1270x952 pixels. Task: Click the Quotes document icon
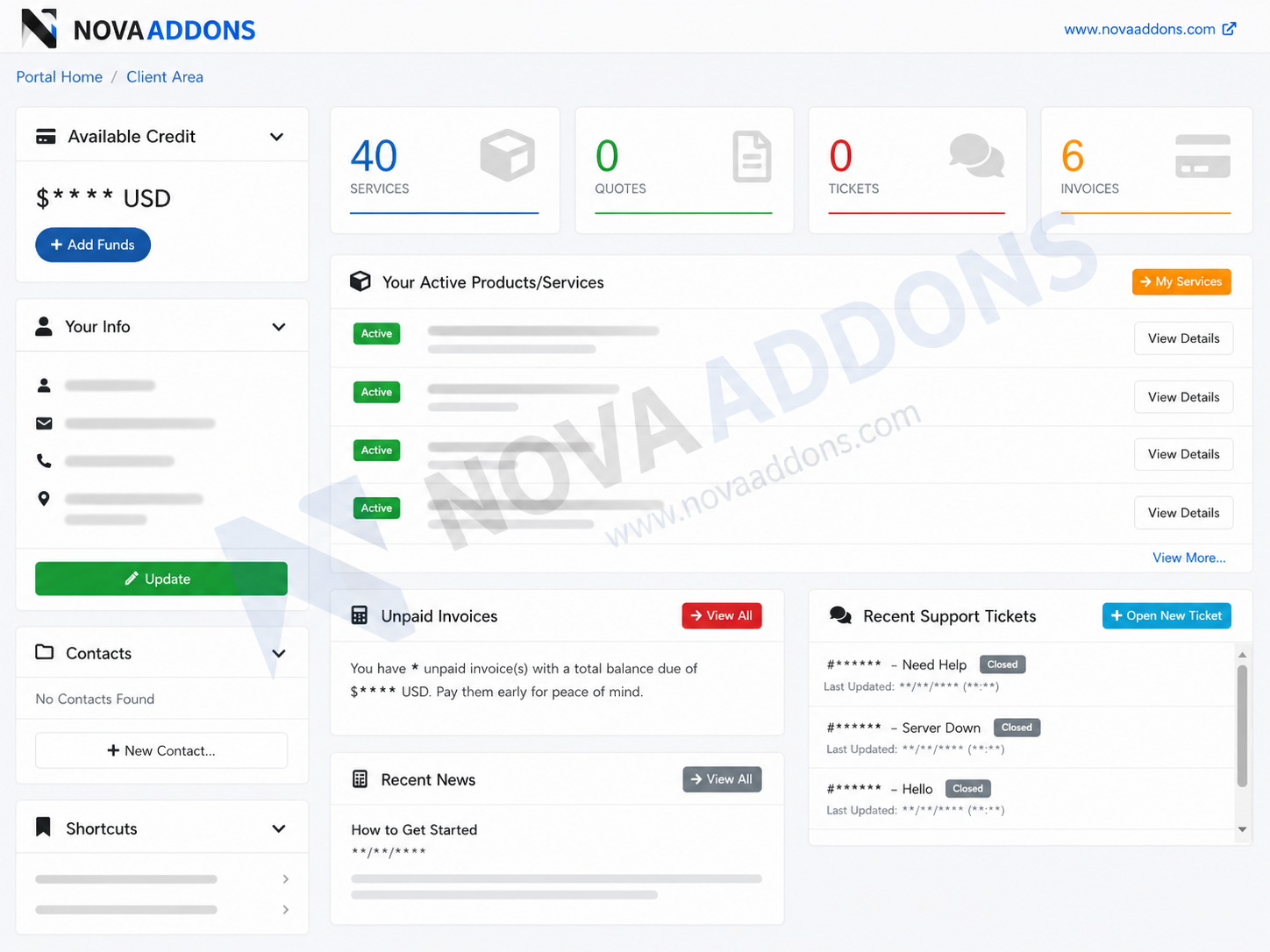point(752,157)
